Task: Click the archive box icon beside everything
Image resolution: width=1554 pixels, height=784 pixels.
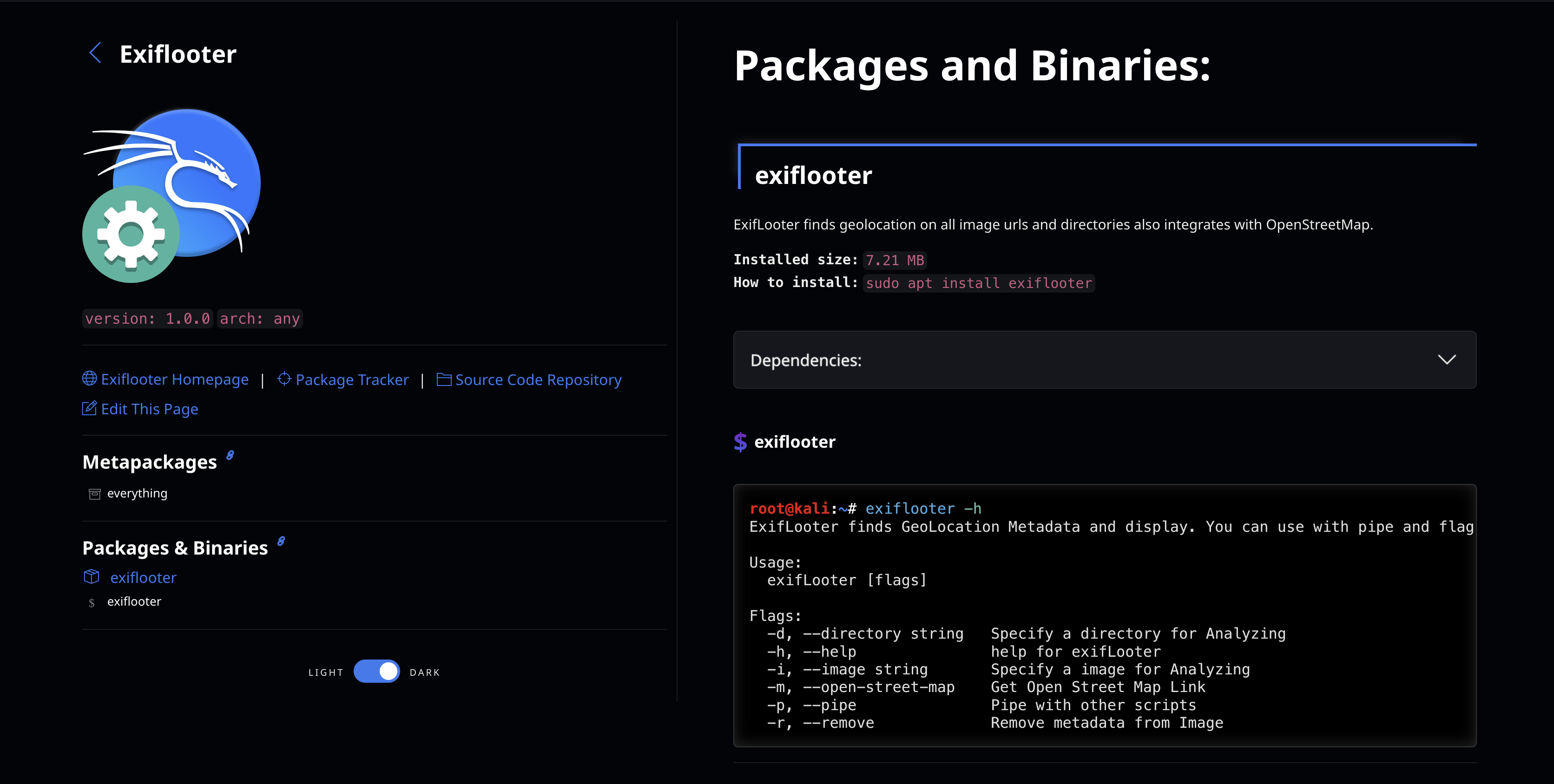Action: [95, 494]
